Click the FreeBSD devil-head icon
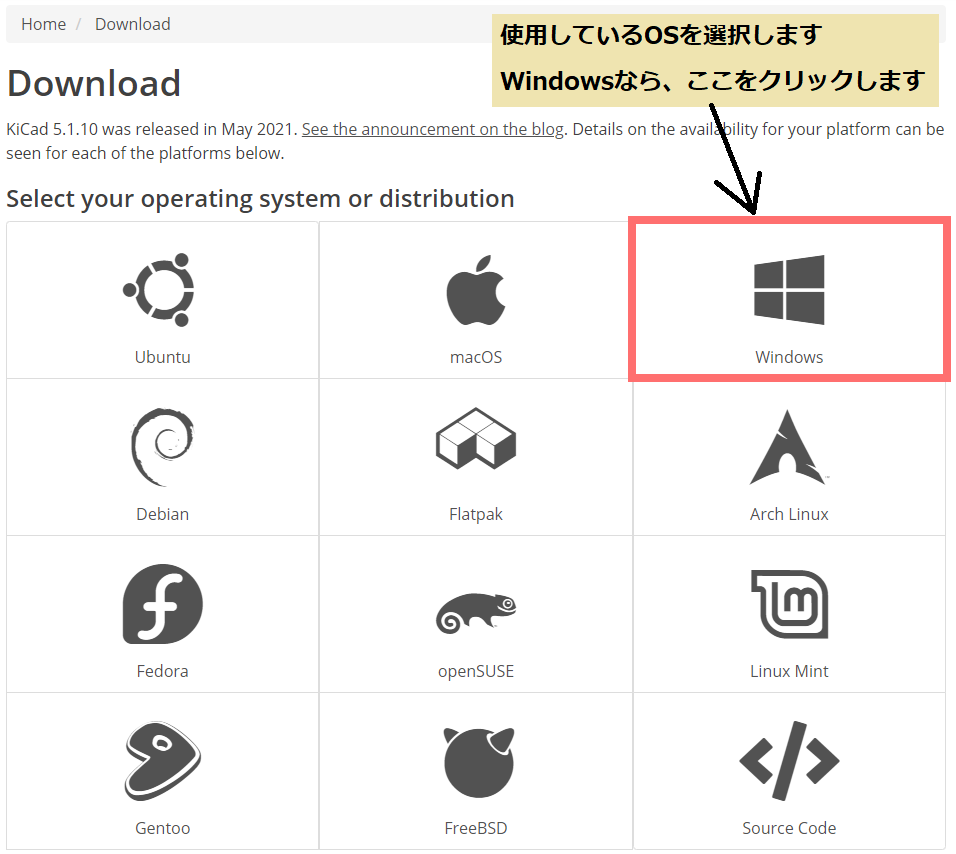Viewport: 956px width, 854px height. [x=479, y=762]
